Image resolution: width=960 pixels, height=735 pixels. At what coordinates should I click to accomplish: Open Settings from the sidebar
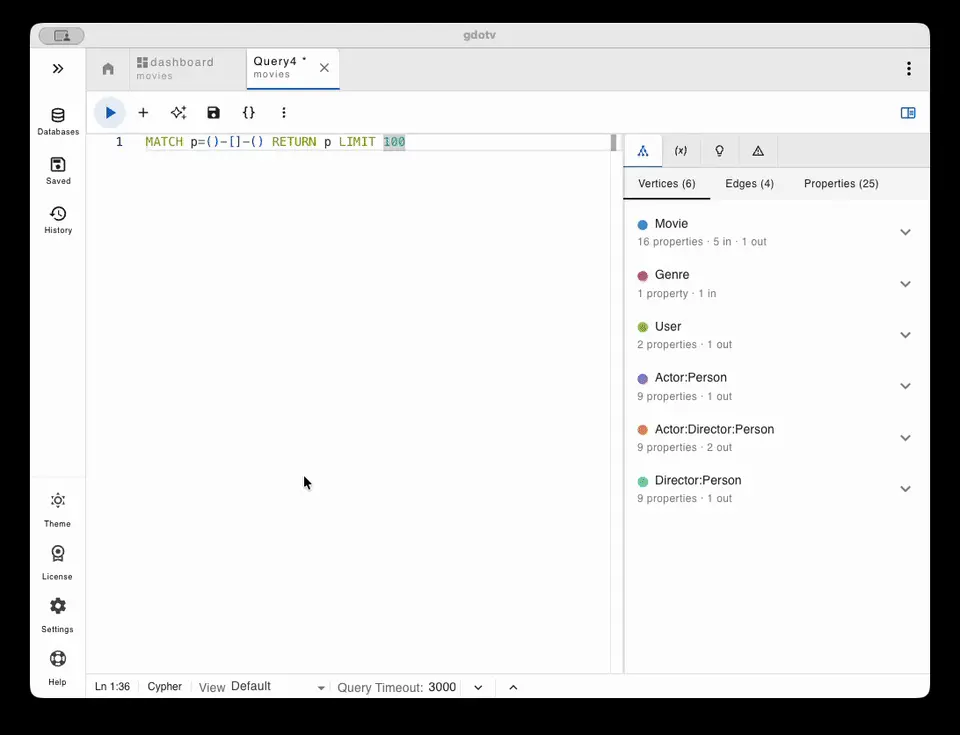[58, 613]
